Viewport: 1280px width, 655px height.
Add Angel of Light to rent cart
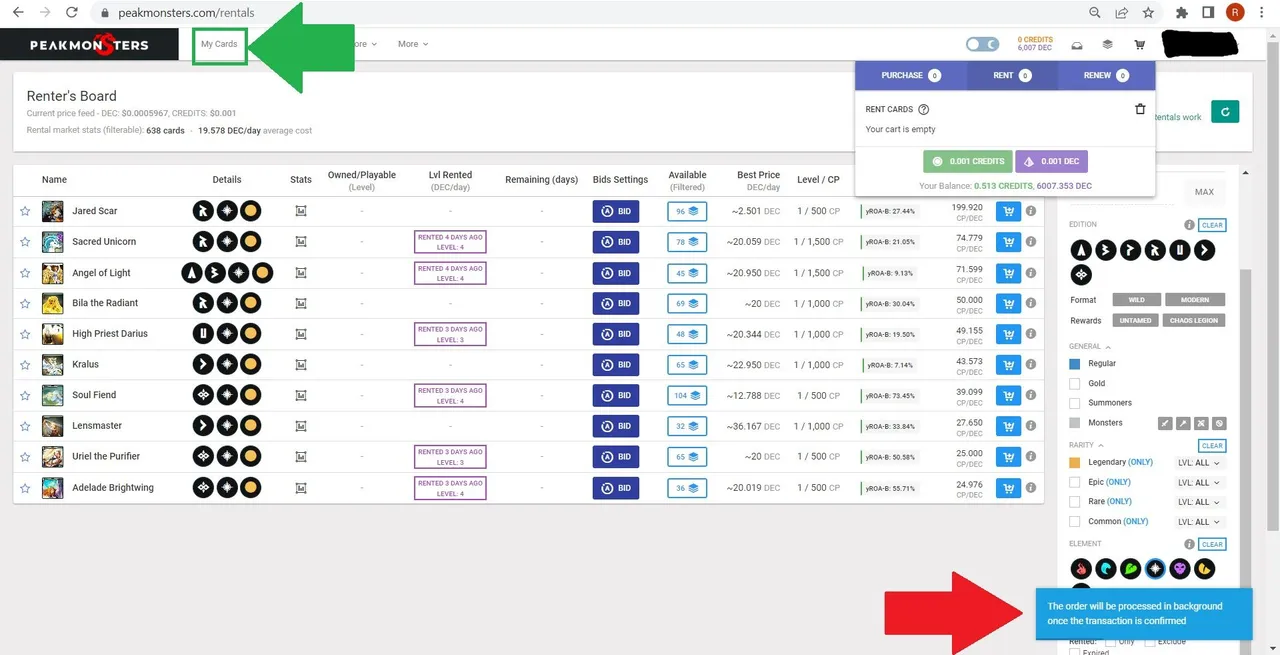coord(1008,272)
